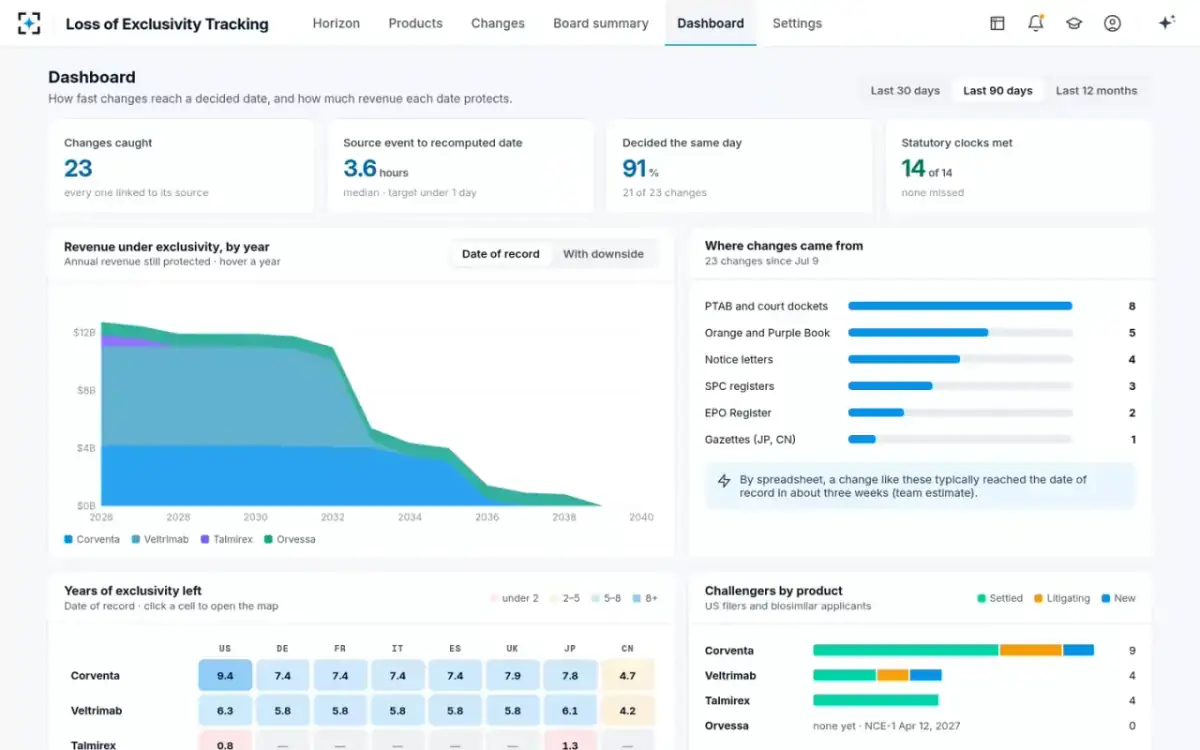Click the '21 of 23 changes' text
The width and height of the screenshot is (1200, 750).
tap(664, 193)
